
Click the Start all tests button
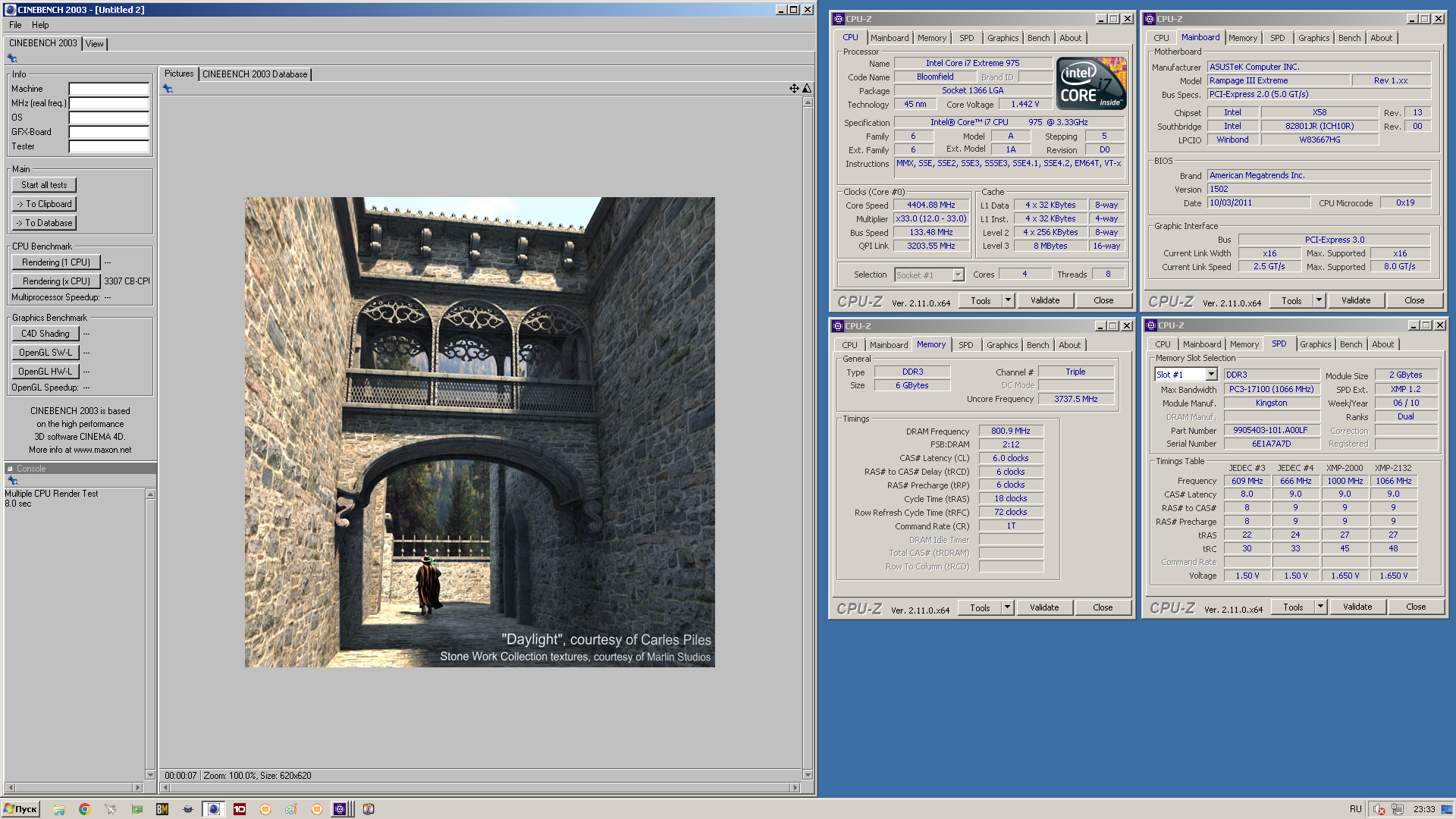44,185
